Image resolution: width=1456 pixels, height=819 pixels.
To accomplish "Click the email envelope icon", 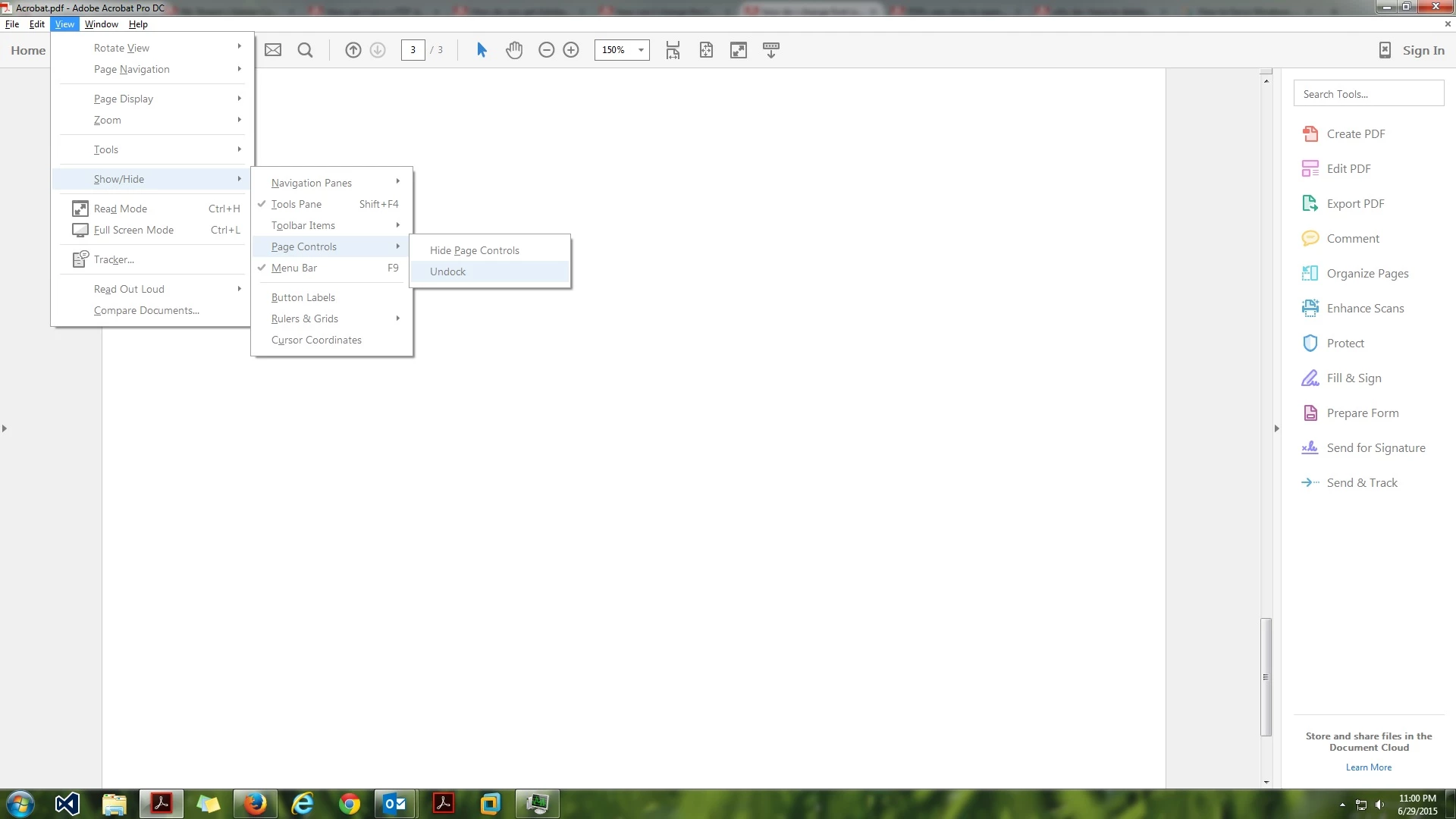I will coord(273,50).
